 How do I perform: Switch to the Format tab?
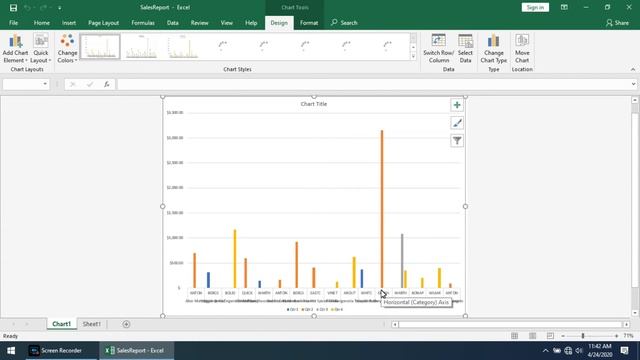(309, 23)
